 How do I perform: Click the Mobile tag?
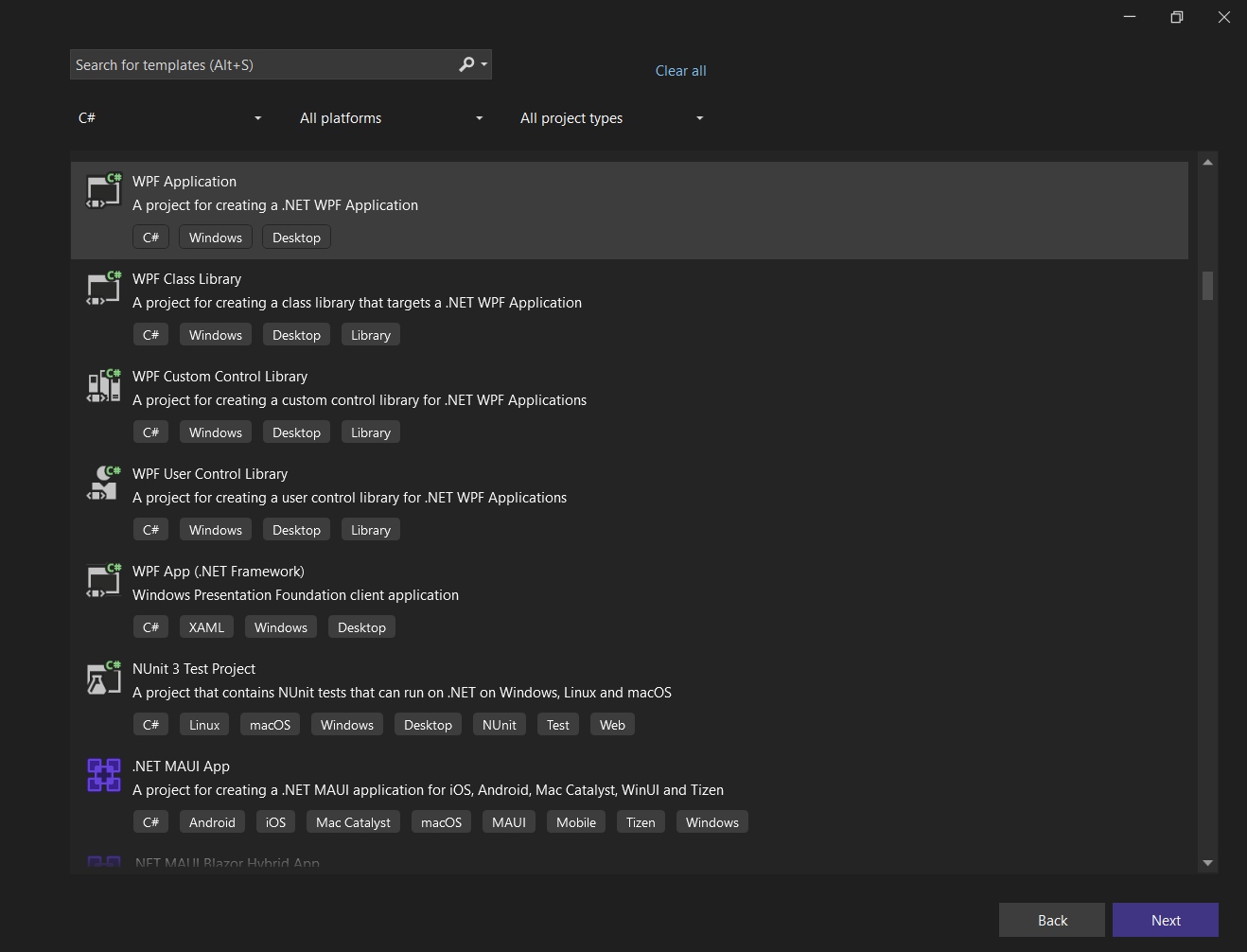576,822
